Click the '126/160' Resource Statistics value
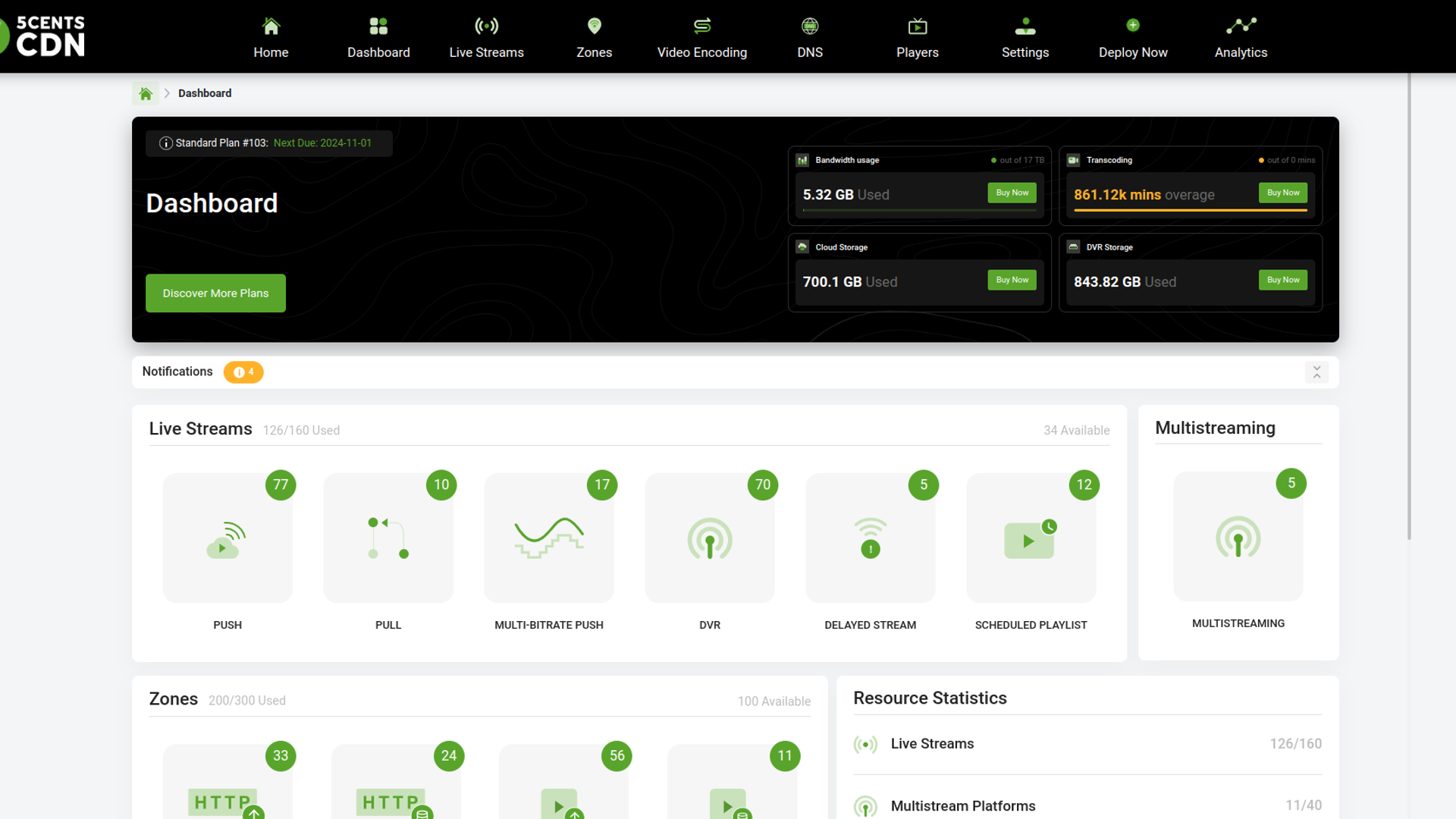 (x=1295, y=744)
